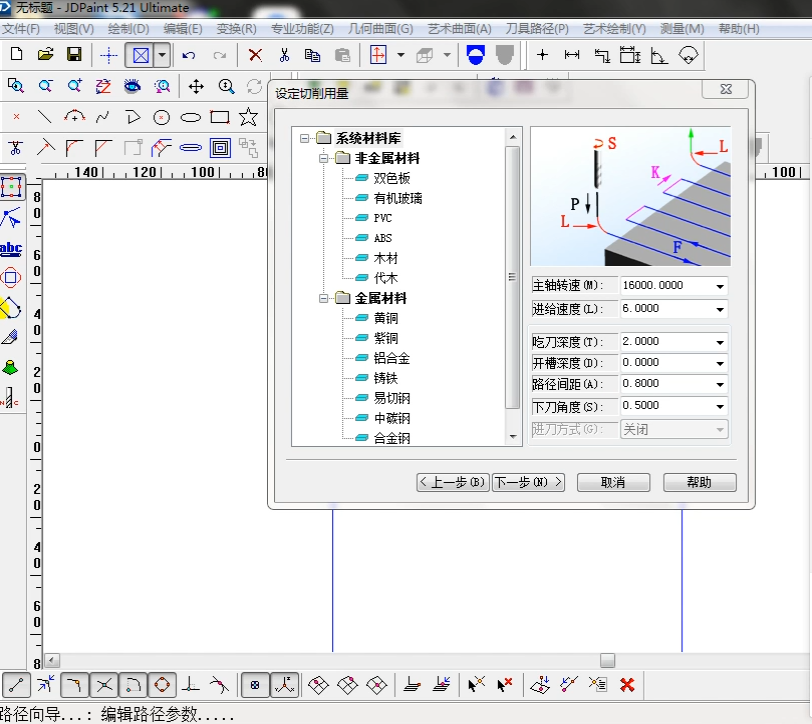Click the pan view tool icon
This screenshot has width=812, height=724.
click(x=196, y=86)
